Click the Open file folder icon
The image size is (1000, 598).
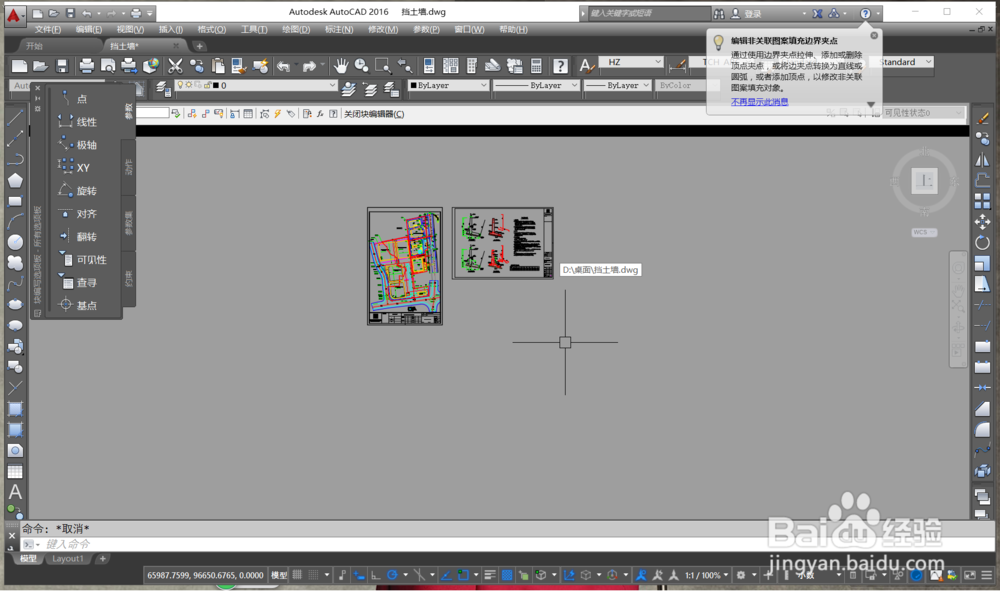40,66
